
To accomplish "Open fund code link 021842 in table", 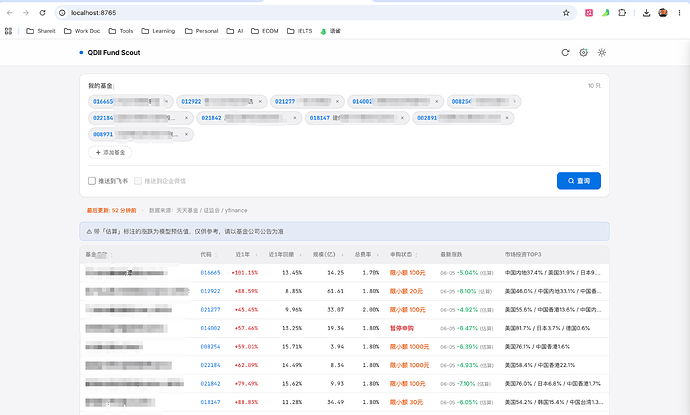I will (210, 384).
